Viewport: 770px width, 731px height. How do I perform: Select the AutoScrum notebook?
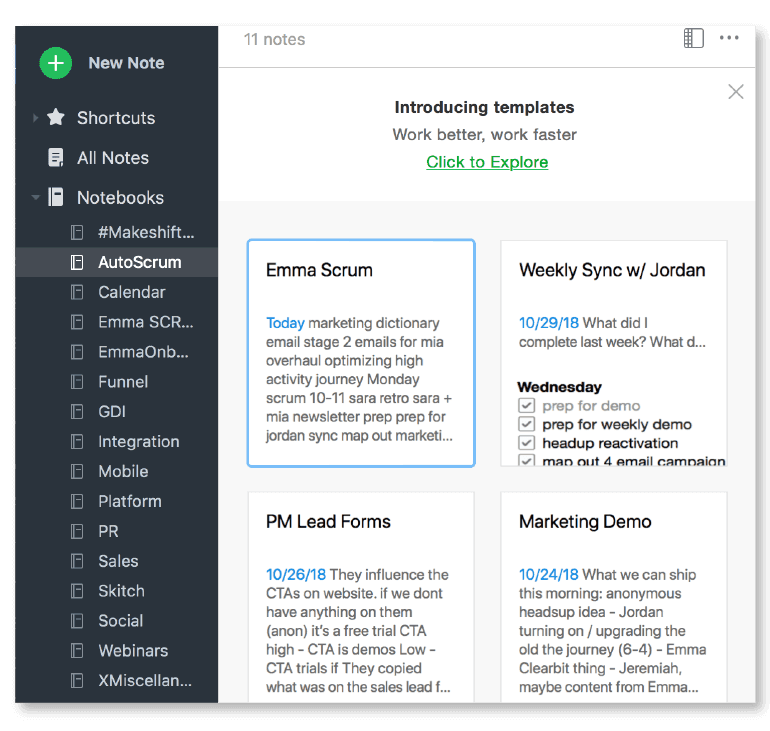[x=139, y=263]
